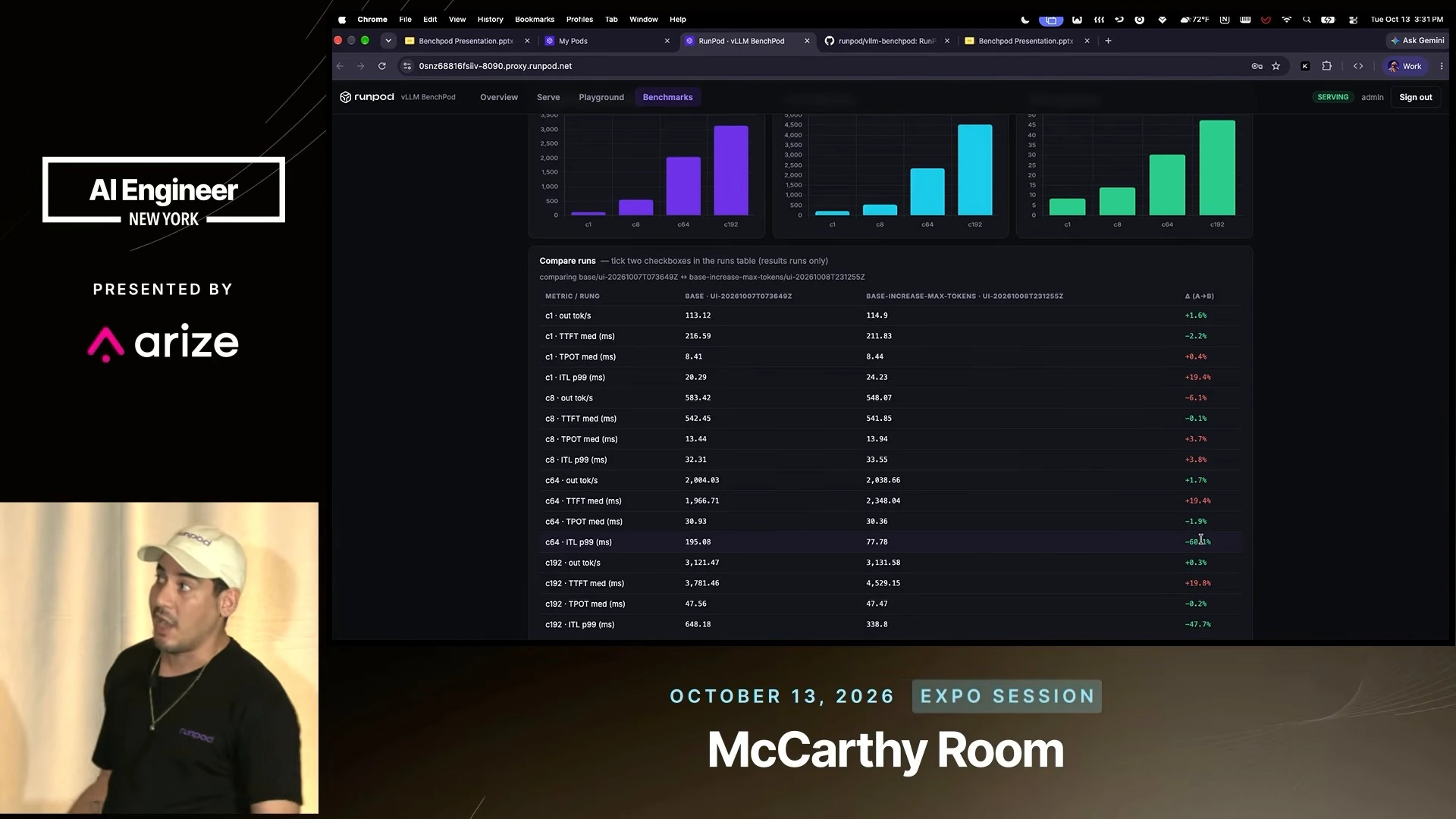Click the Ask Gemini button
This screenshot has height=819, width=1456.
pos(1417,41)
